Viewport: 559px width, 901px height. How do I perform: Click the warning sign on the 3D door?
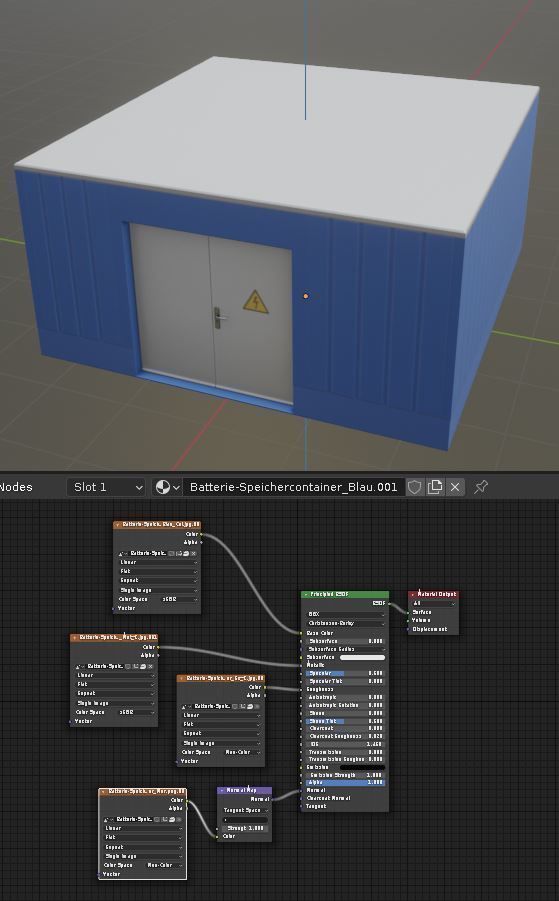255,302
